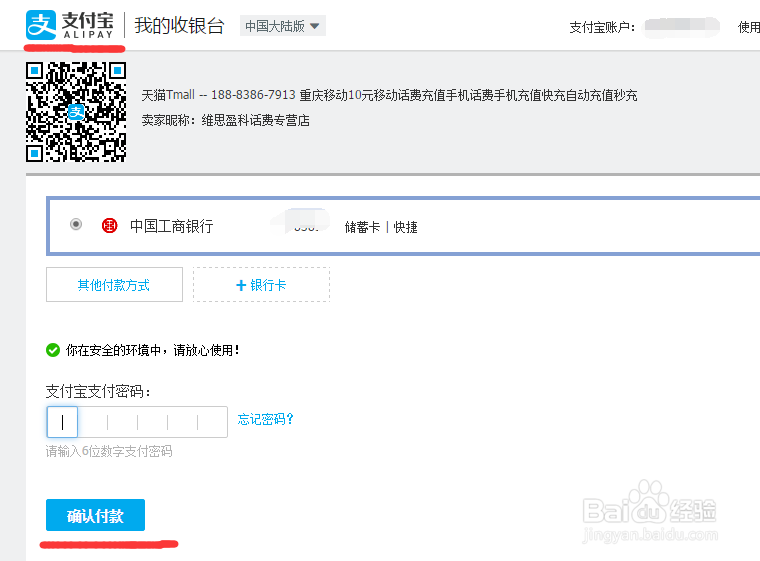The image size is (760, 561).
Task: Click the last payment password digit box
Action: (x=212, y=422)
